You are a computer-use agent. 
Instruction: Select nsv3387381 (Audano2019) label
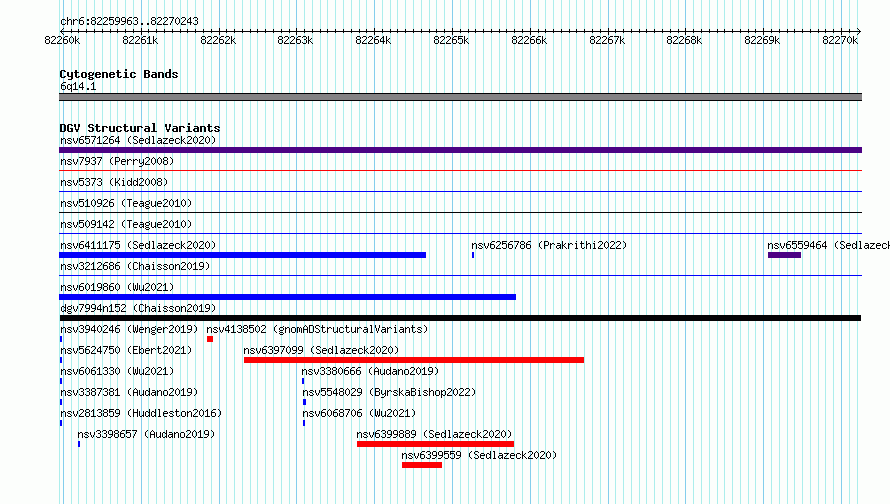tap(129, 392)
